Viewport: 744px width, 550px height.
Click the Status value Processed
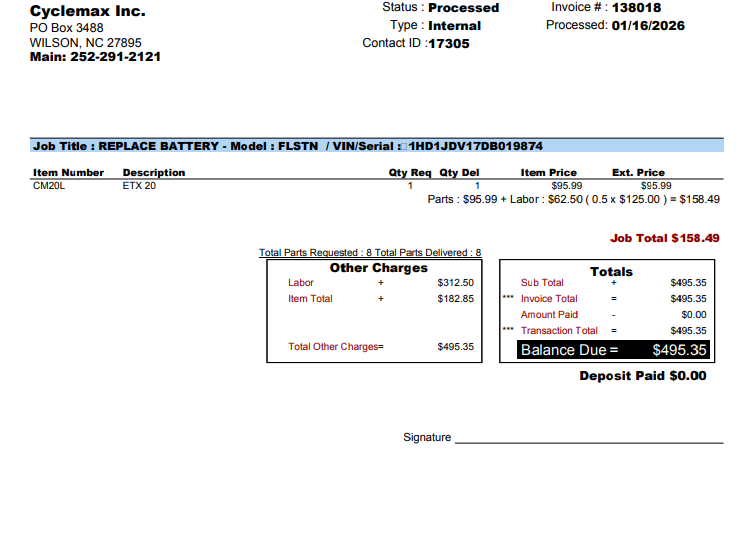pyautogui.click(x=463, y=8)
